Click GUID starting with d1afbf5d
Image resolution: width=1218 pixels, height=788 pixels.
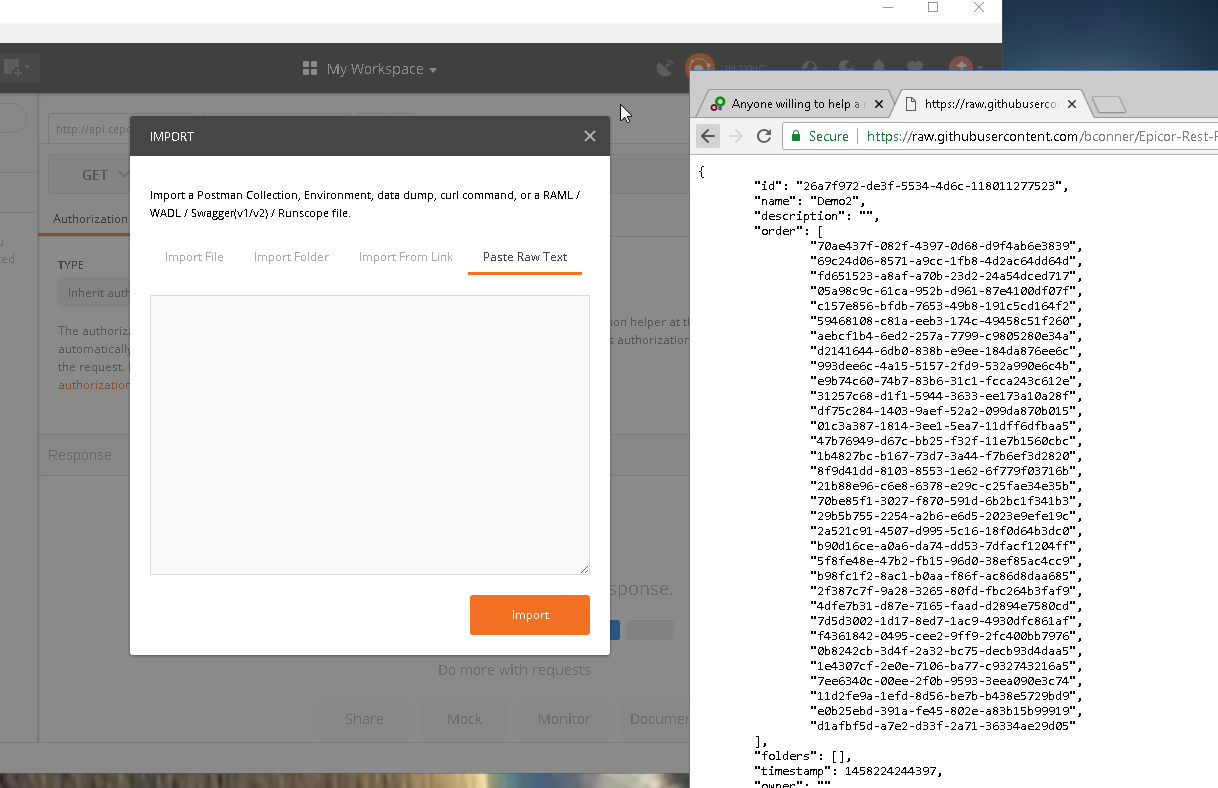[x=943, y=726]
